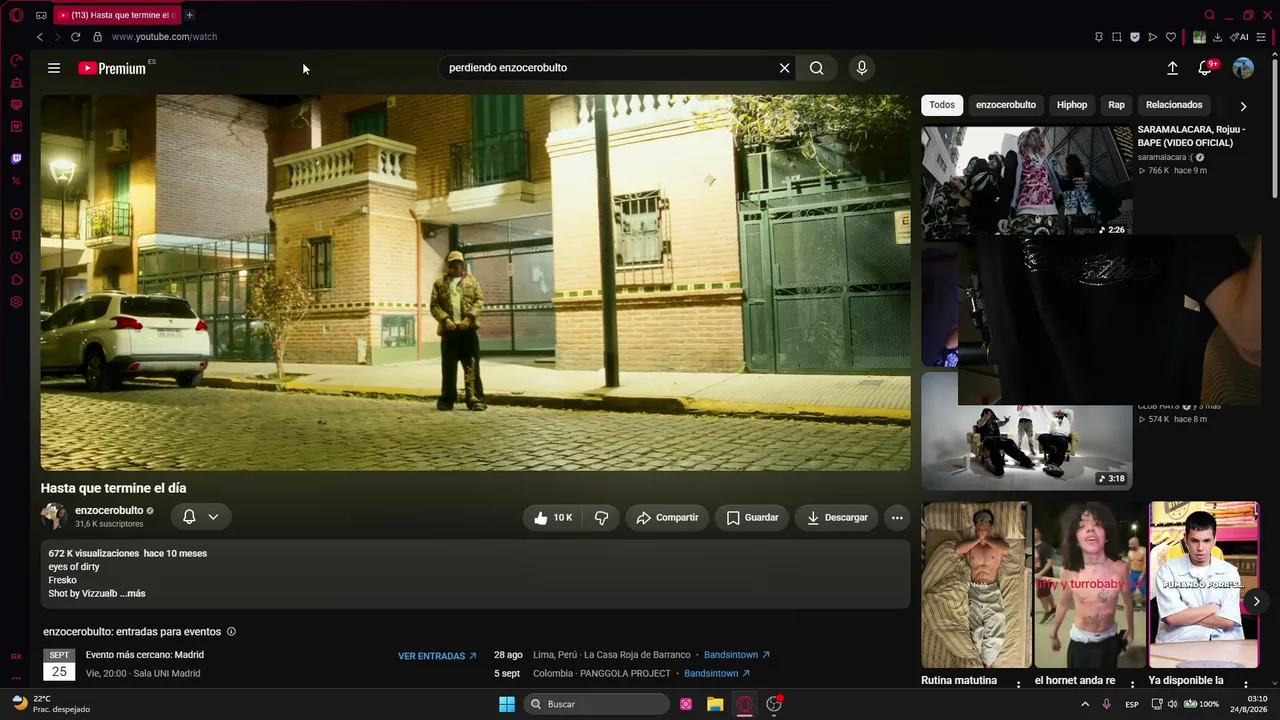This screenshot has width=1280, height=720.
Task: Expand description via ...más
Action: 133,594
